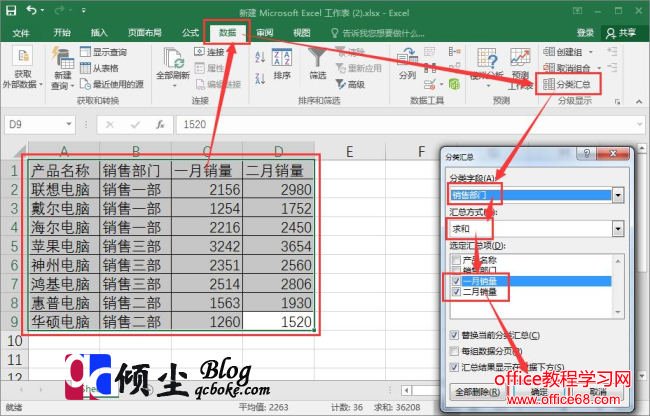650x416 pixels.
Task: Expand the Ungroup dropdown arrow
Action: 599,68
